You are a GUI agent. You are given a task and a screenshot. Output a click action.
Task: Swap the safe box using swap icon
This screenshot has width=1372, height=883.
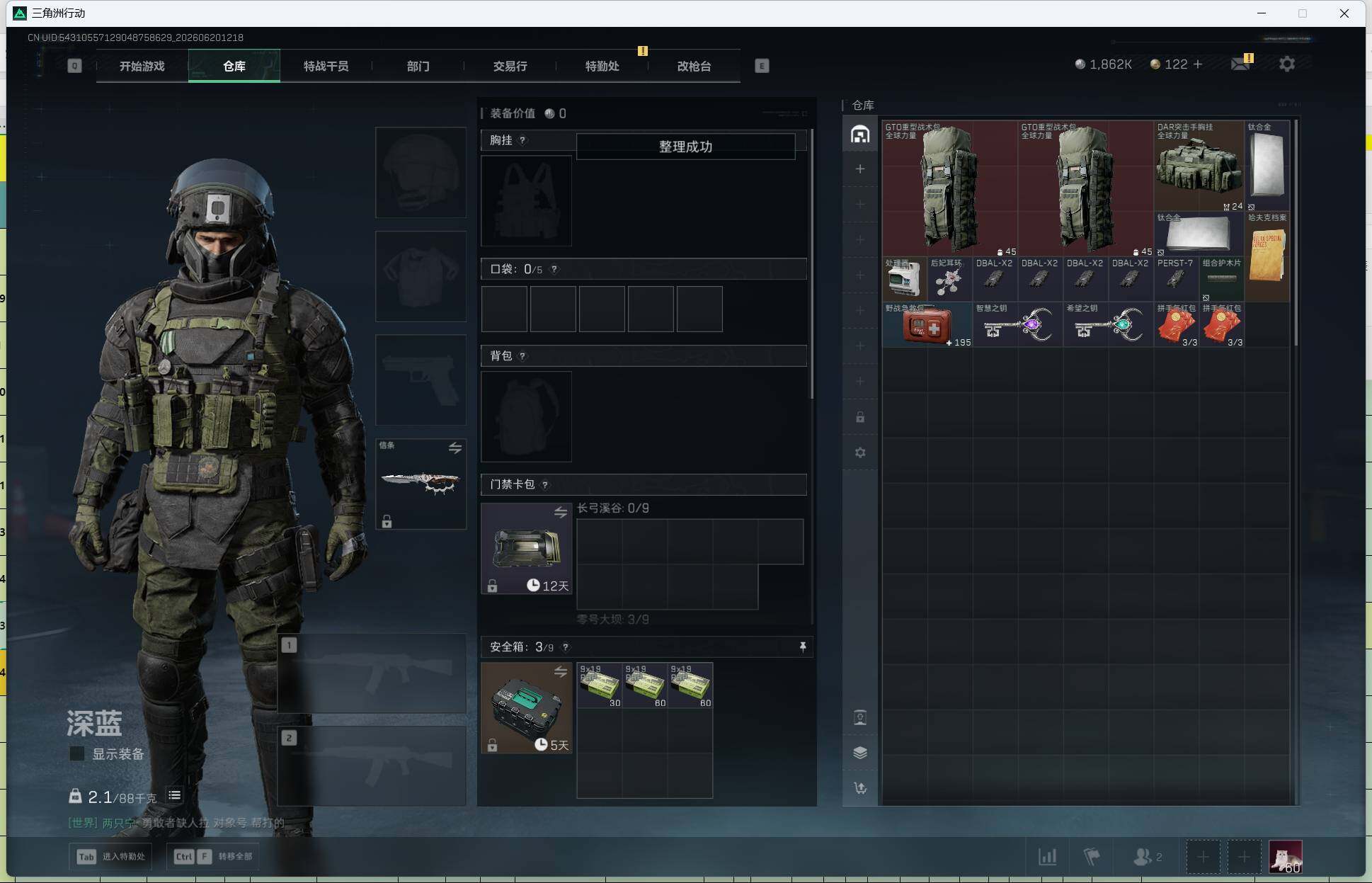(561, 671)
